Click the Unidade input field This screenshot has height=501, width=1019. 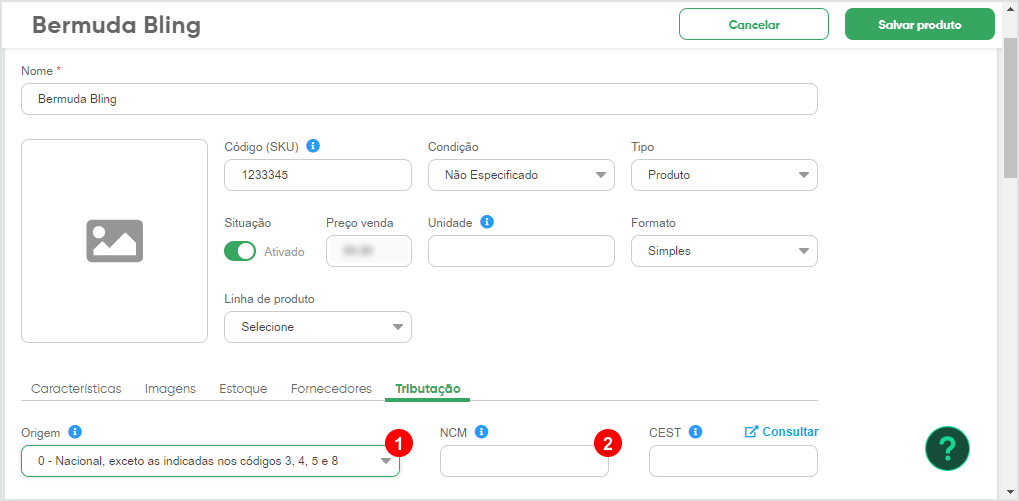pos(521,251)
